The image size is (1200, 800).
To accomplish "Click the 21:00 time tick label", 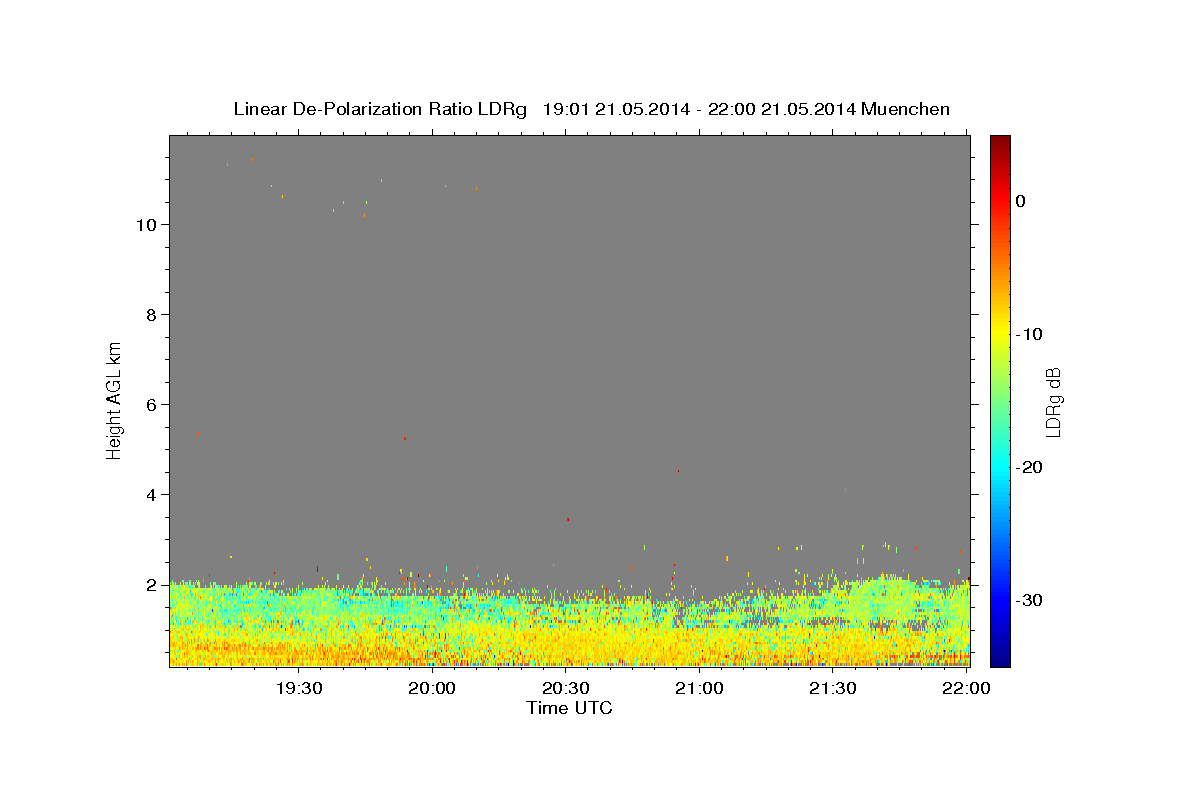I will pyautogui.click(x=698, y=688).
